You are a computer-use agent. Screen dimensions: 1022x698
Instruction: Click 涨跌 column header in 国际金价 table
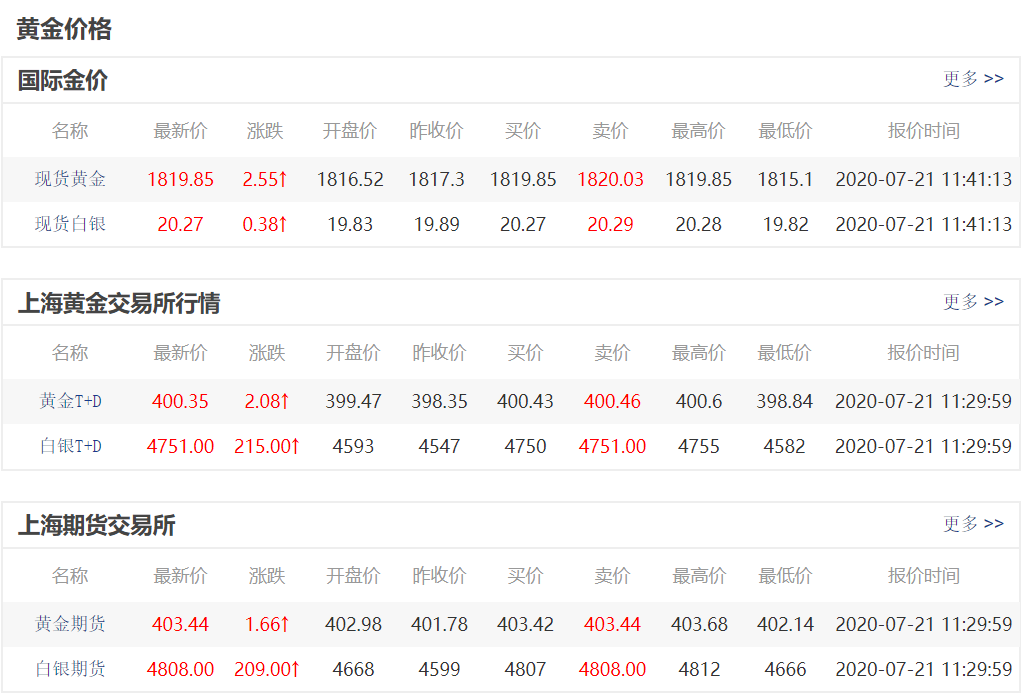(x=265, y=131)
